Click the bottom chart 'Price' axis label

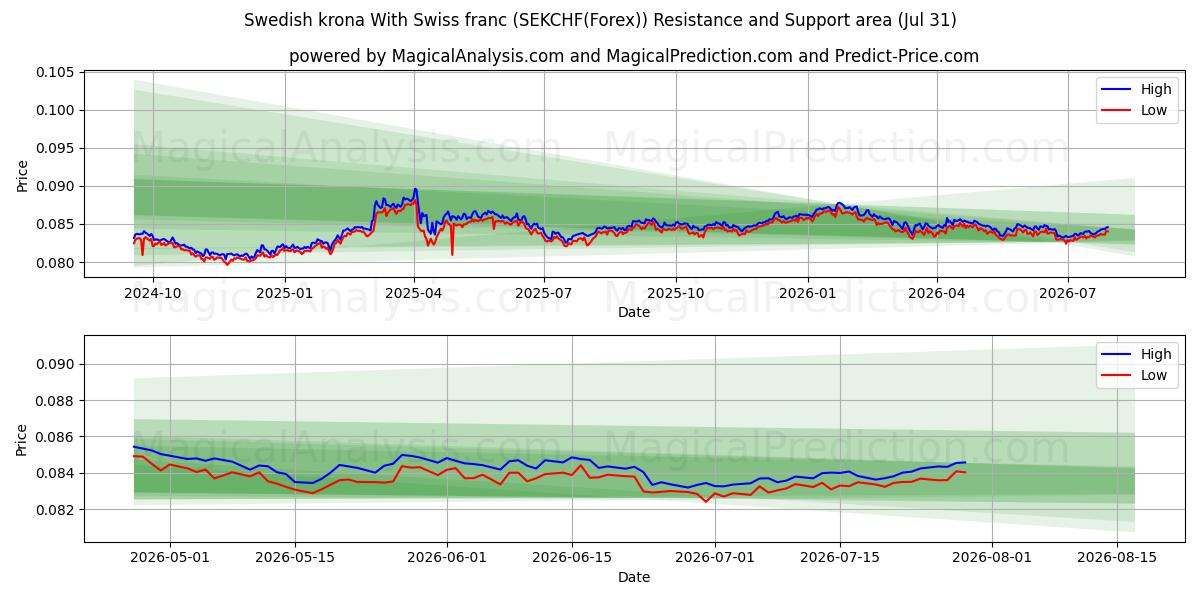(22, 439)
